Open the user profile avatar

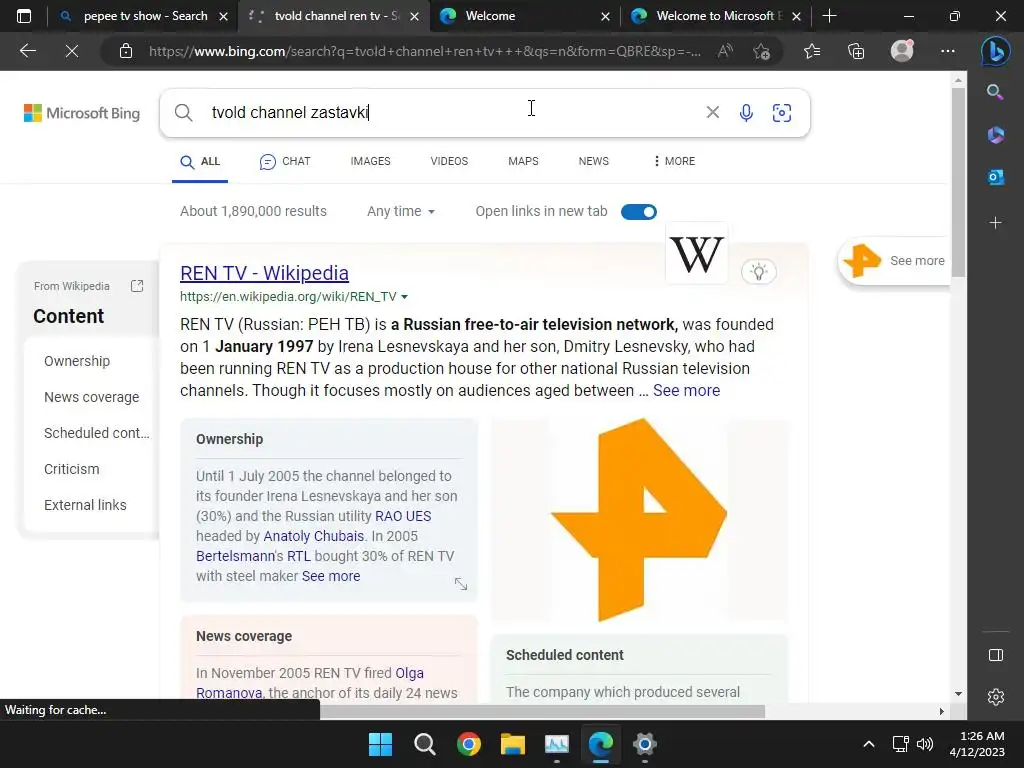point(902,51)
